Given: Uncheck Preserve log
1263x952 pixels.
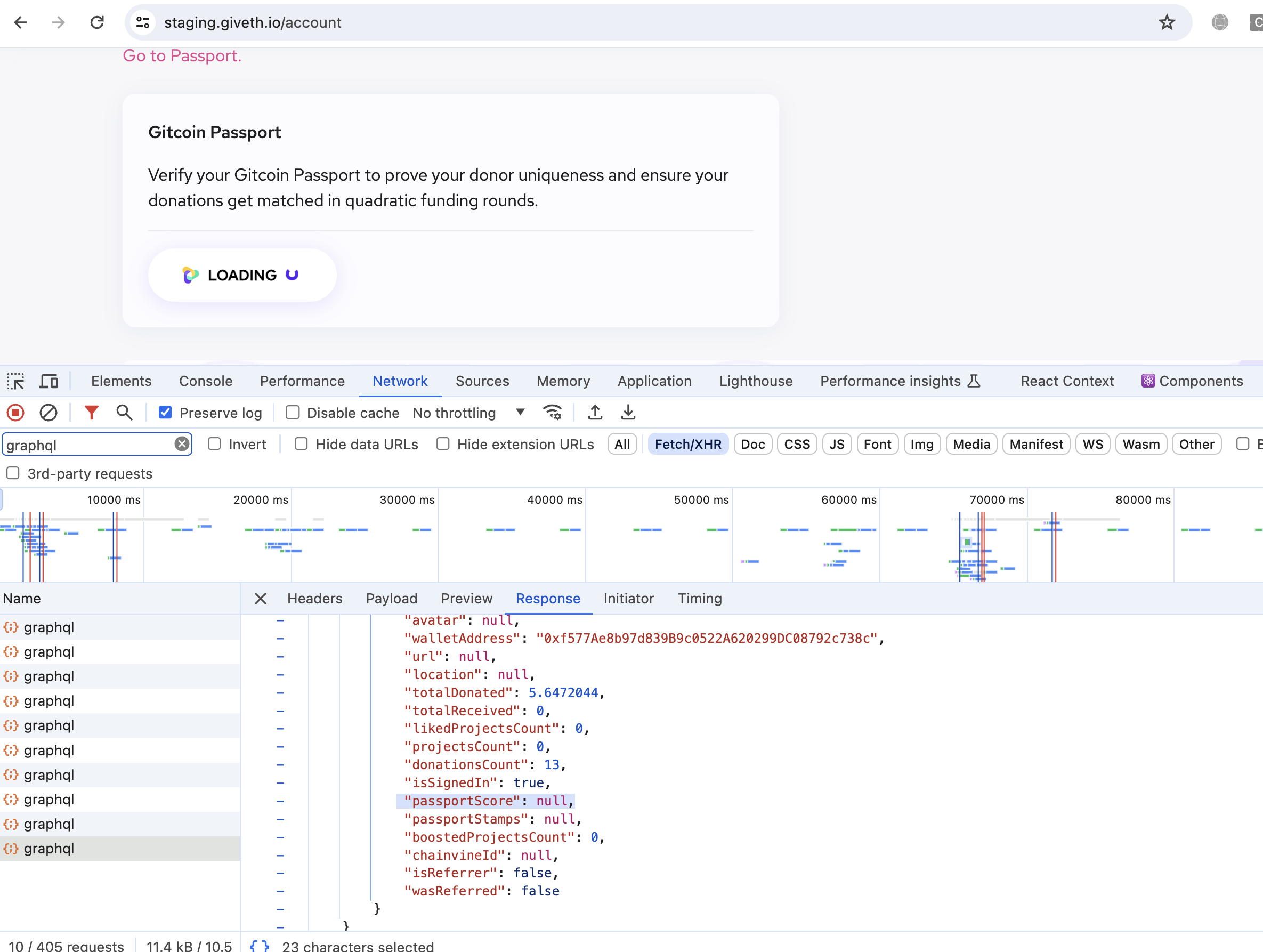Looking at the screenshot, I should (x=165, y=413).
